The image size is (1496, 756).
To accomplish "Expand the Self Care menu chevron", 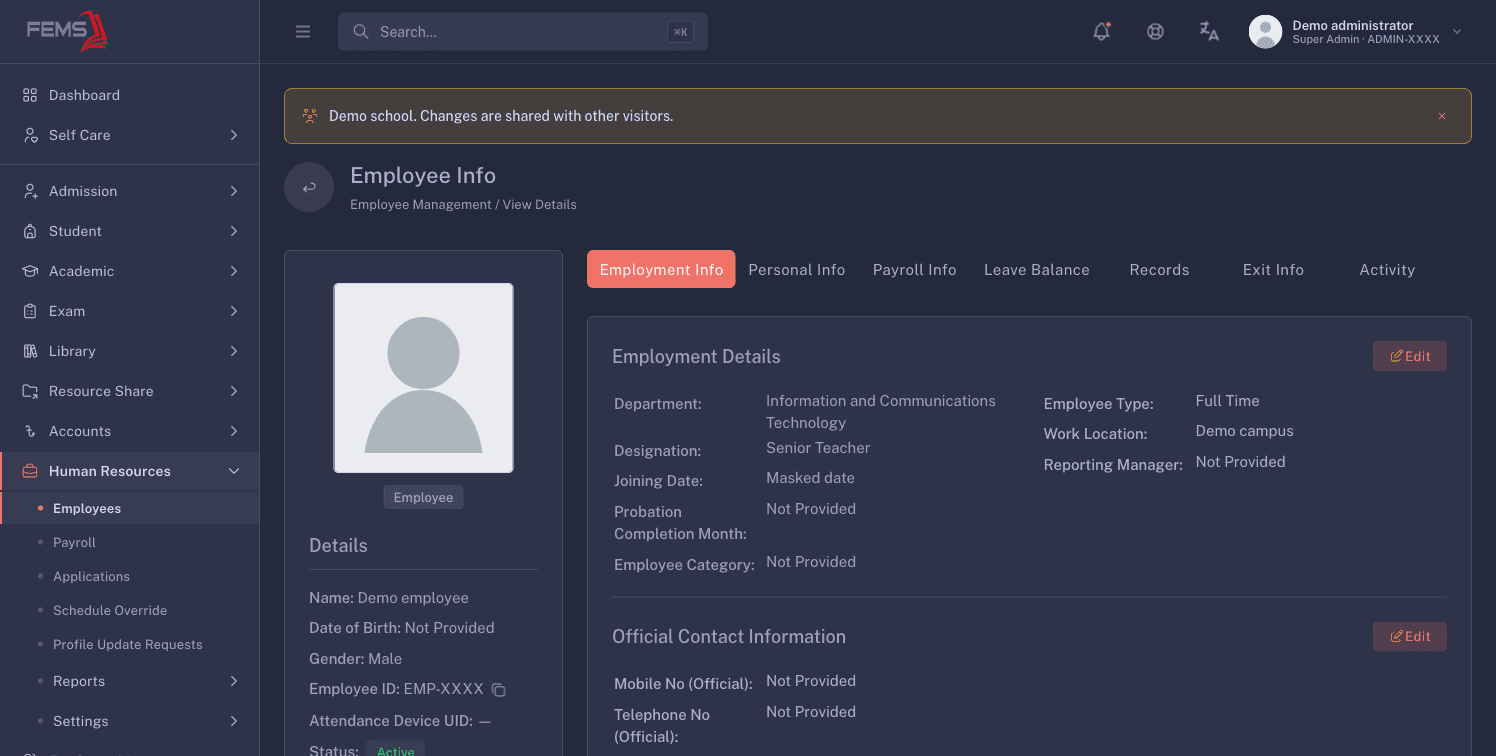I will tap(234, 135).
